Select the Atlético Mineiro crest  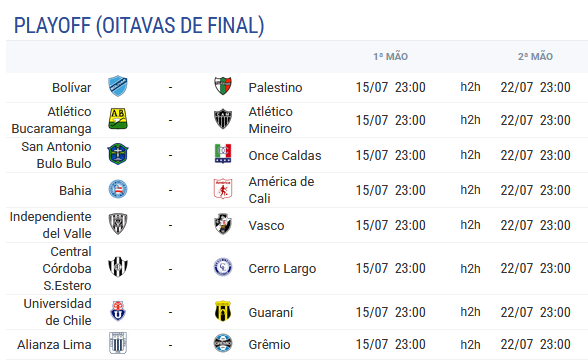(223, 119)
